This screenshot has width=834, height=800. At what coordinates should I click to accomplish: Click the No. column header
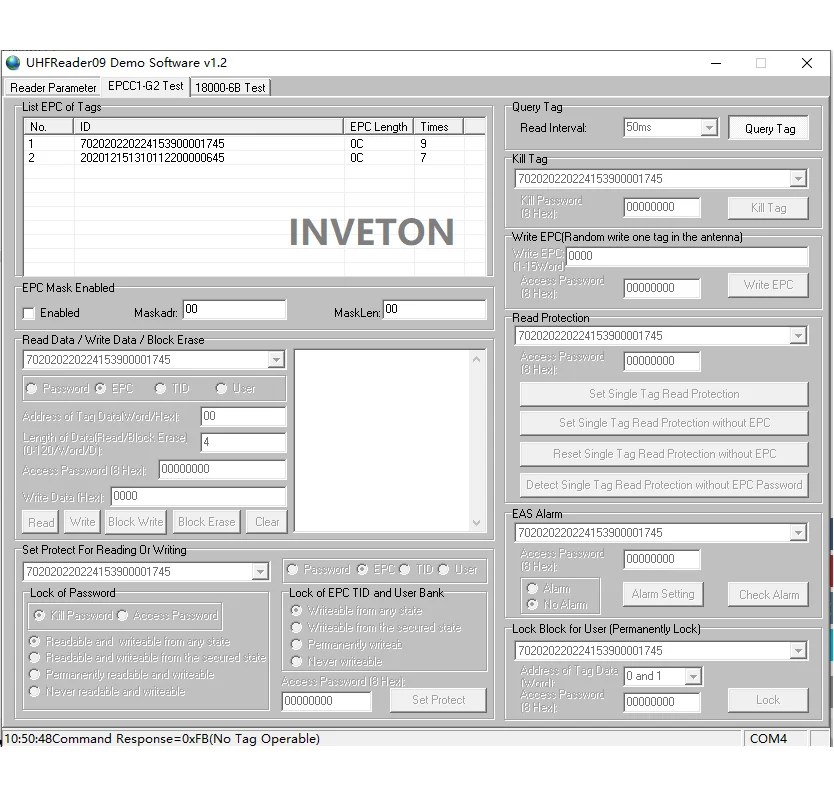[x=48, y=127]
